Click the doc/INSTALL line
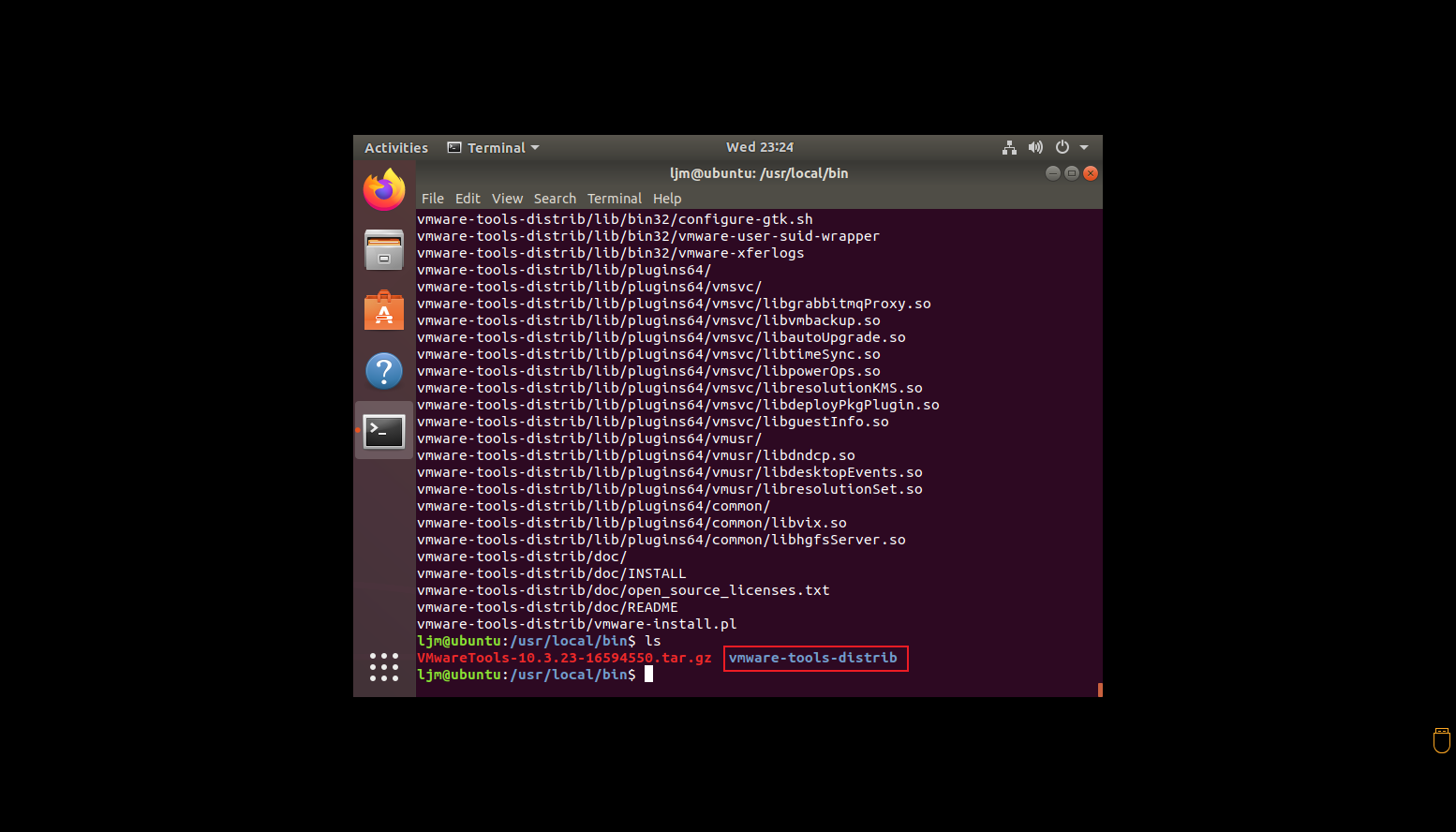 point(551,573)
